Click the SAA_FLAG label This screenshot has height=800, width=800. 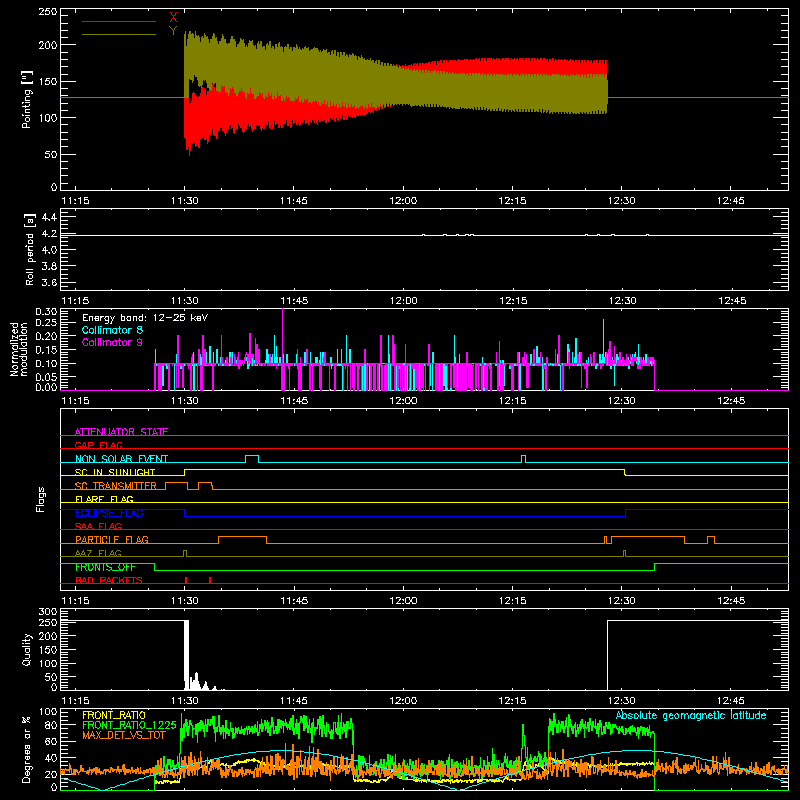(x=98, y=526)
